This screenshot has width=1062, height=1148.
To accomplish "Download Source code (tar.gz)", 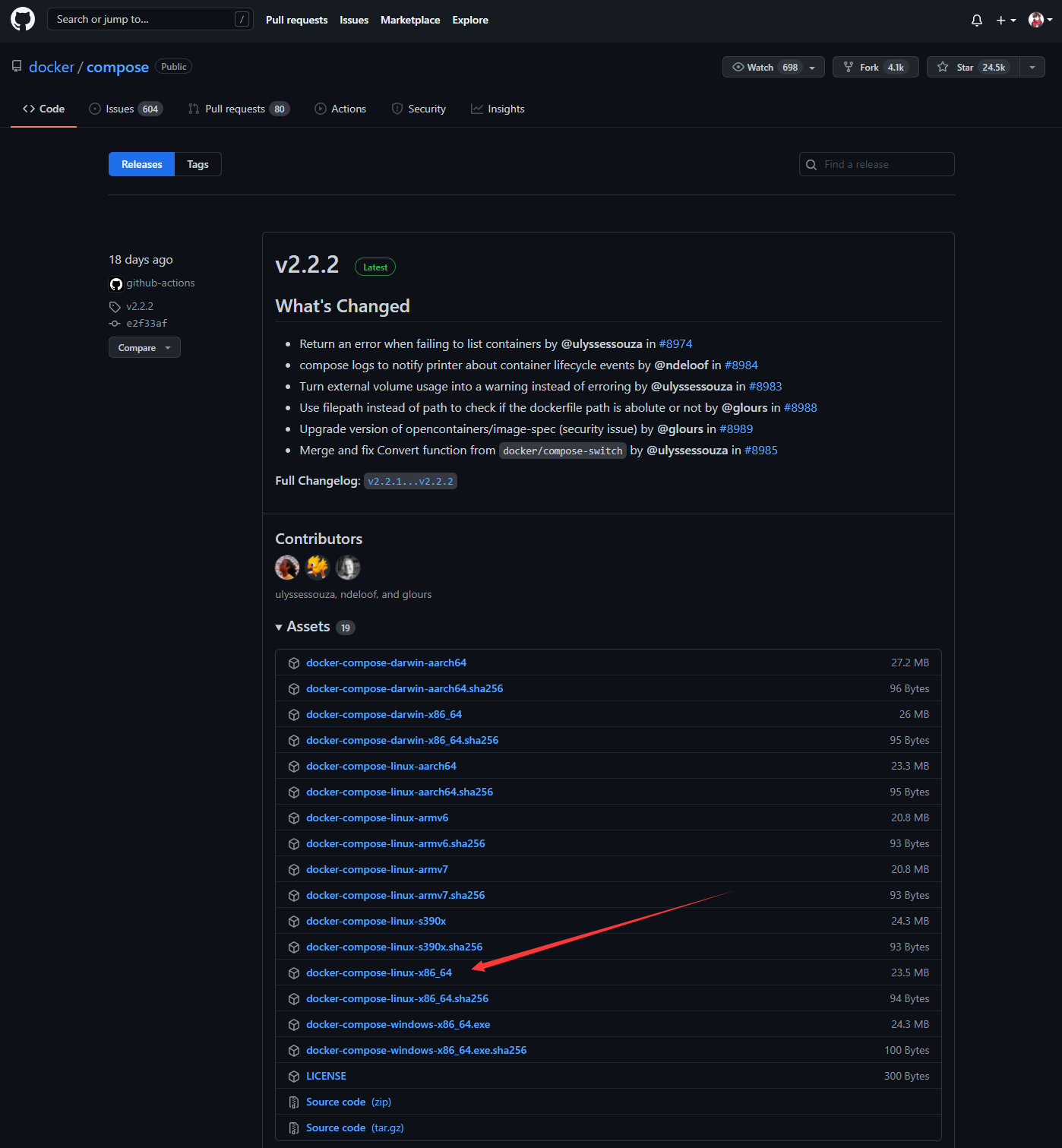I will (355, 1127).
